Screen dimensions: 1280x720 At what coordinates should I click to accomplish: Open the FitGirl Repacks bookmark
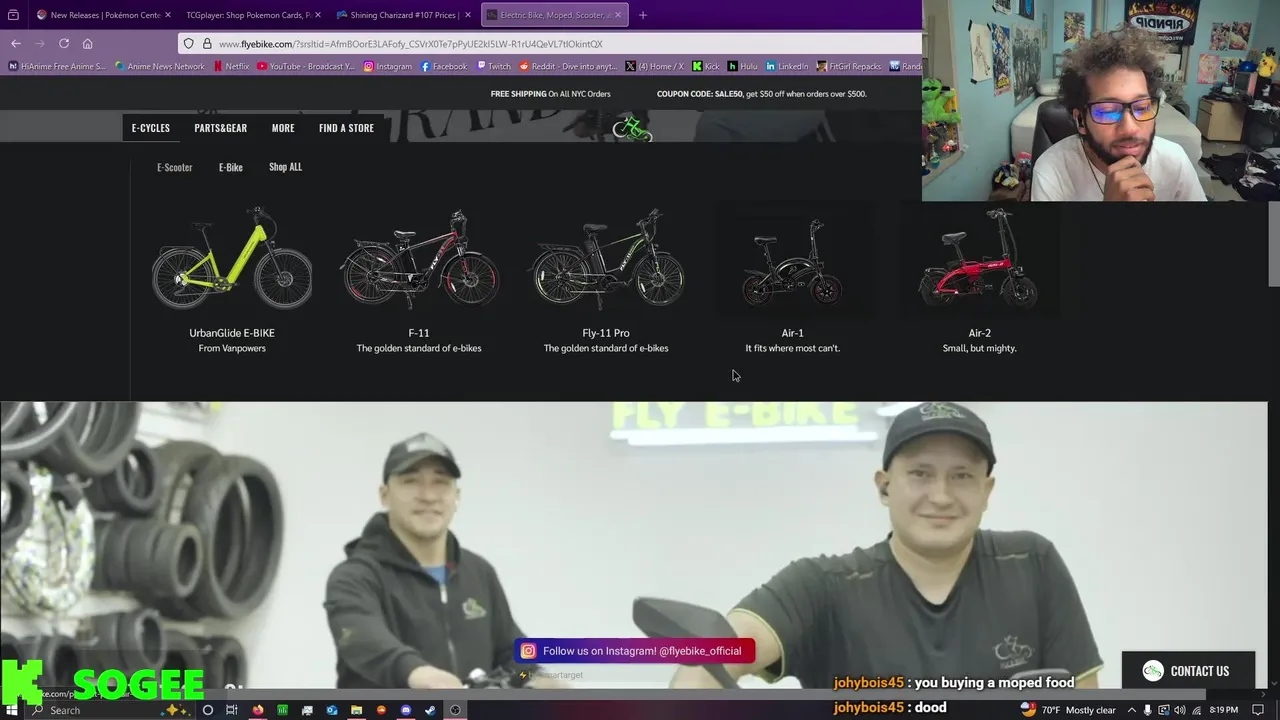click(x=849, y=66)
